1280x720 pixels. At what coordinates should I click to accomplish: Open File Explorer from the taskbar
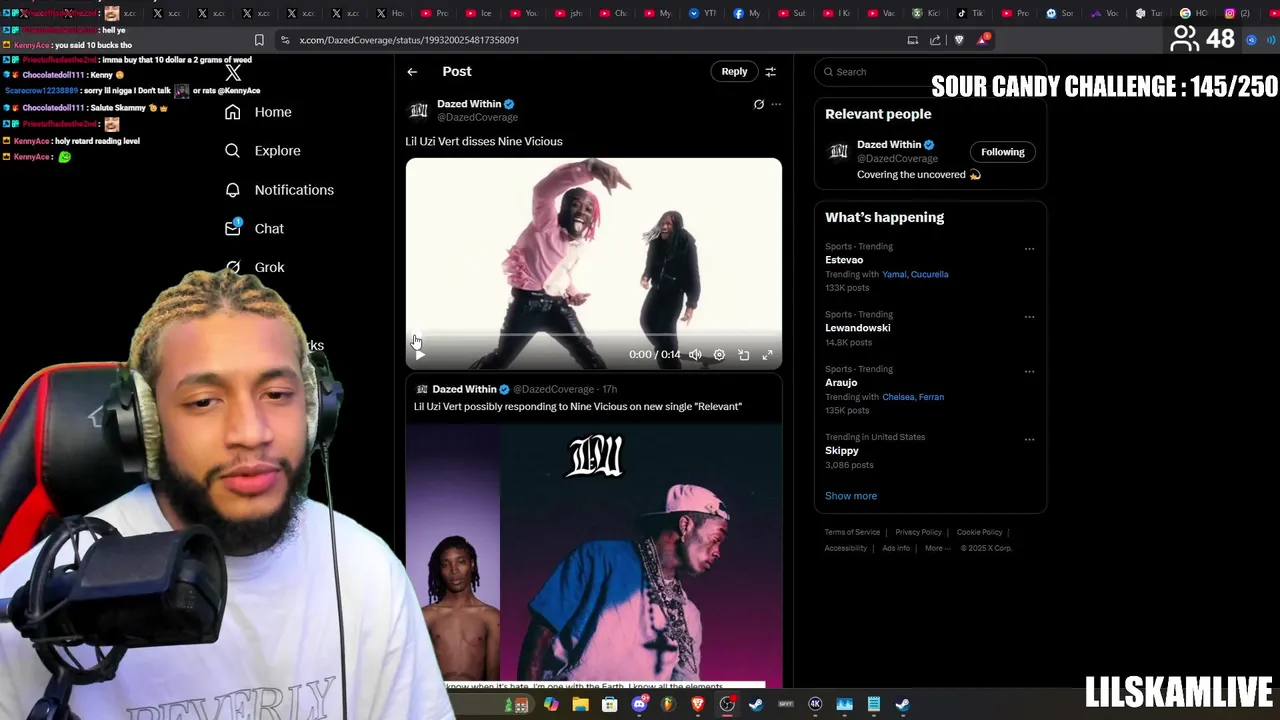580,705
